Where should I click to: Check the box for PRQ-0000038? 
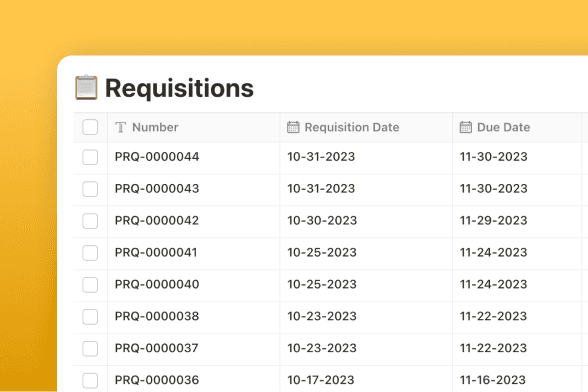point(90,317)
